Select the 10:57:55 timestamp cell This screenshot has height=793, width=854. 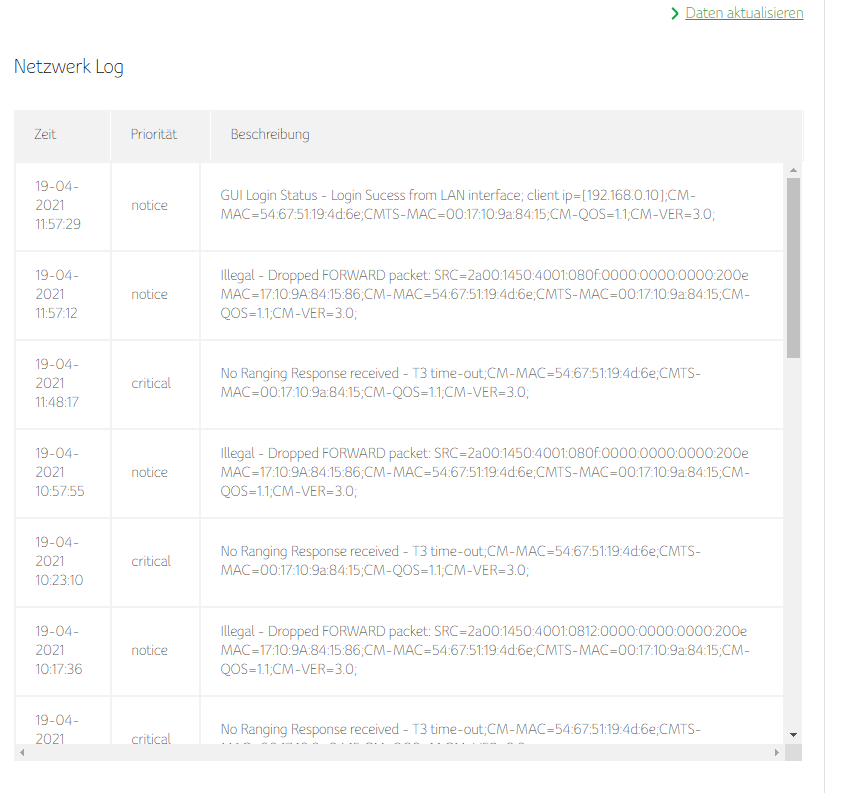58,472
